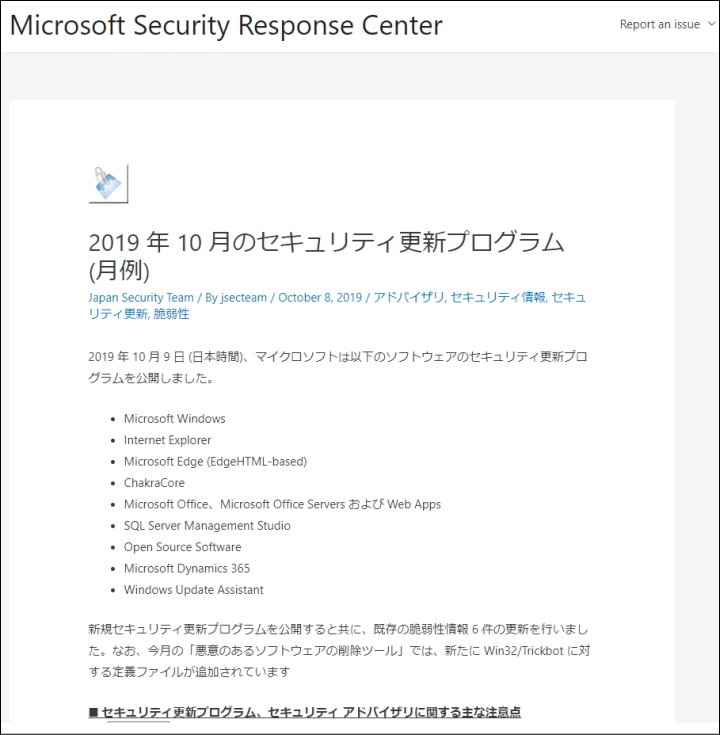This screenshot has width=720, height=735.
Task: Click the October 8, 2019 date link
Action: (x=320, y=297)
